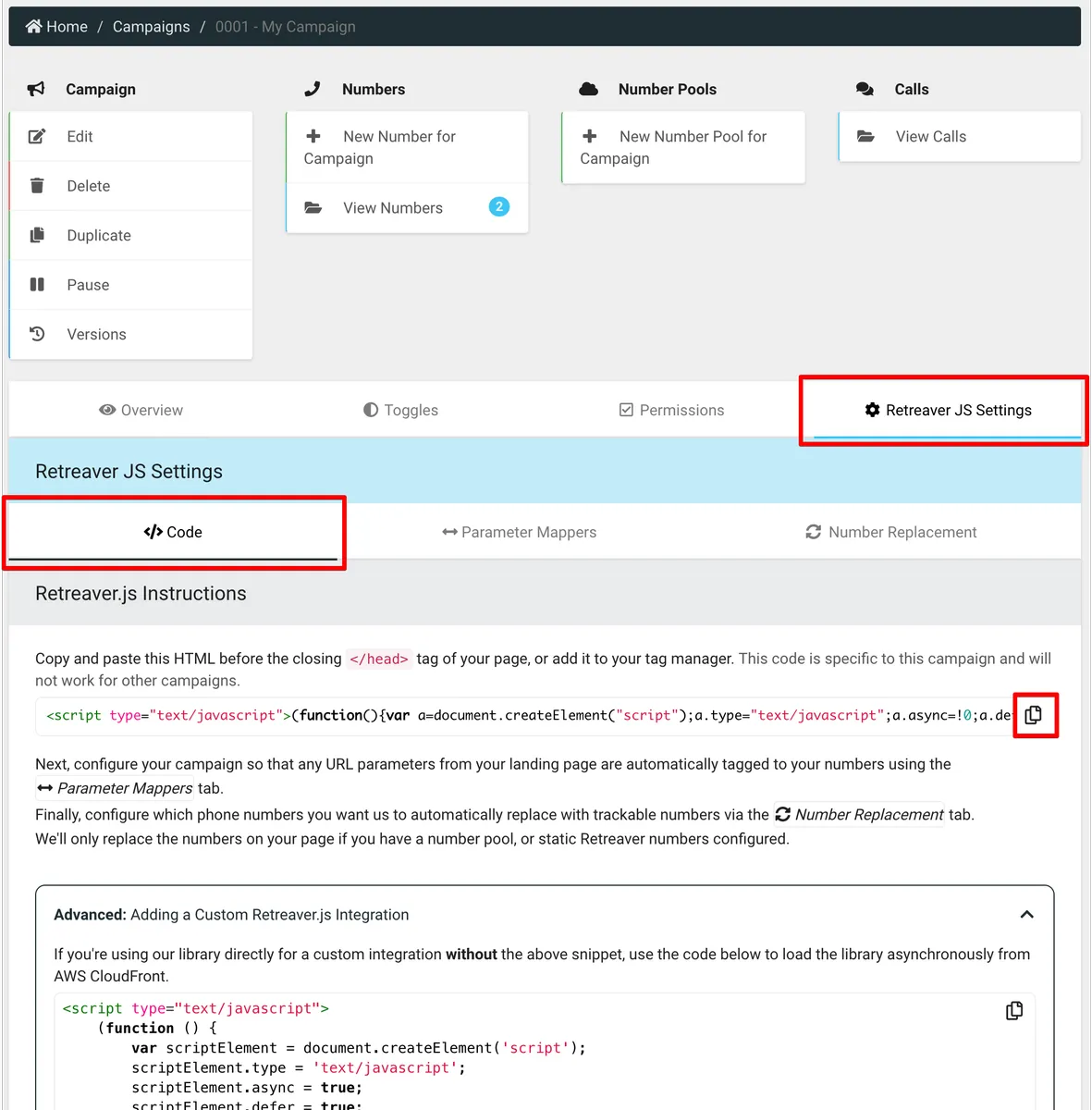Screen dimensions: 1092x1110
Task: Click the Home icon in breadcrumb
Action: pos(34,27)
